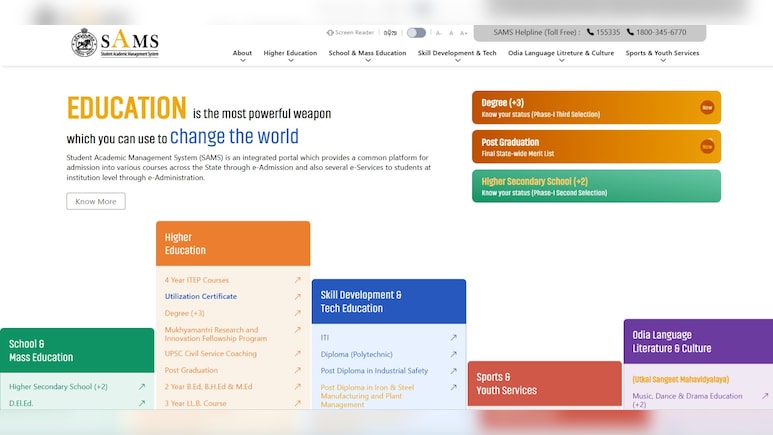Click the New badge on Degree (+3) banner

pyautogui.click(x=707, y=108)
